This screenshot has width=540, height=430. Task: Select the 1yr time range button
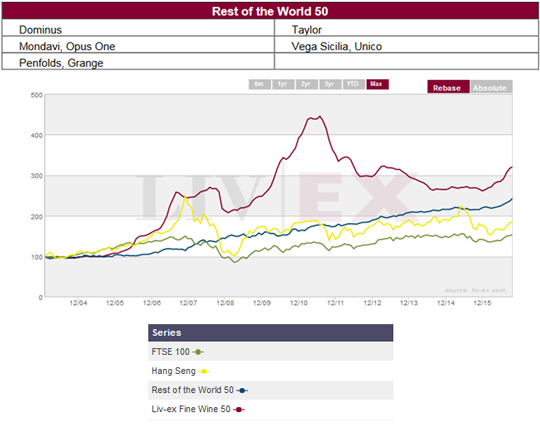[283, 84]
